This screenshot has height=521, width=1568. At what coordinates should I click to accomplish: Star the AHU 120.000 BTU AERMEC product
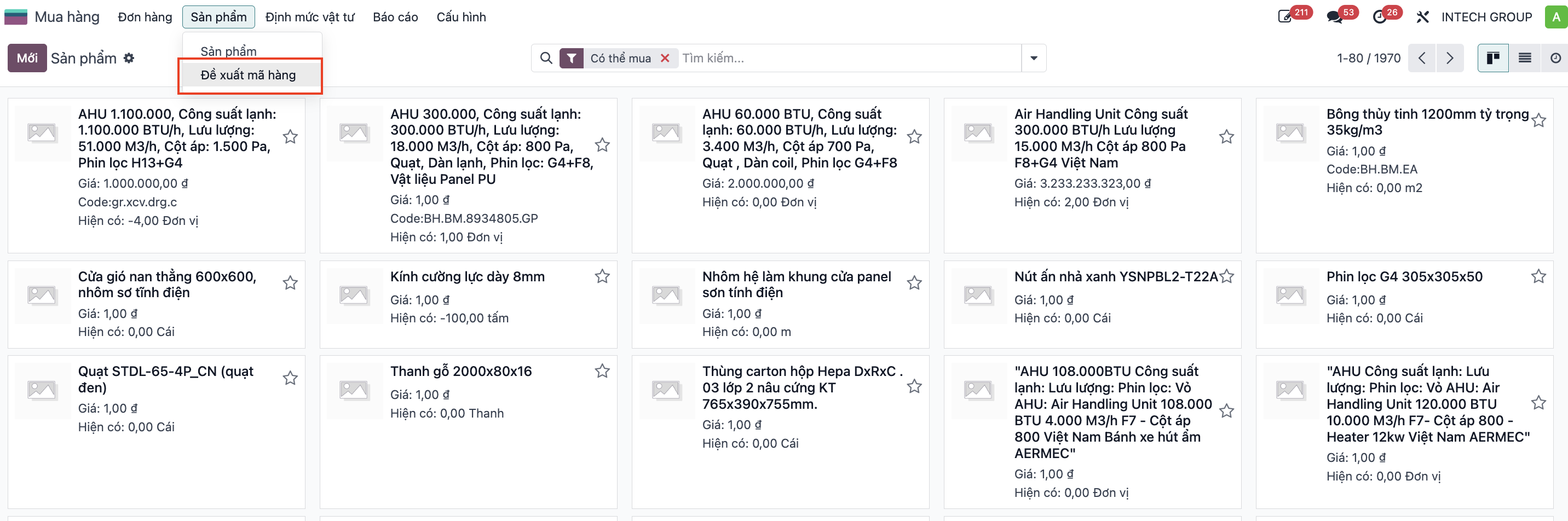[x=1538, y=403]
